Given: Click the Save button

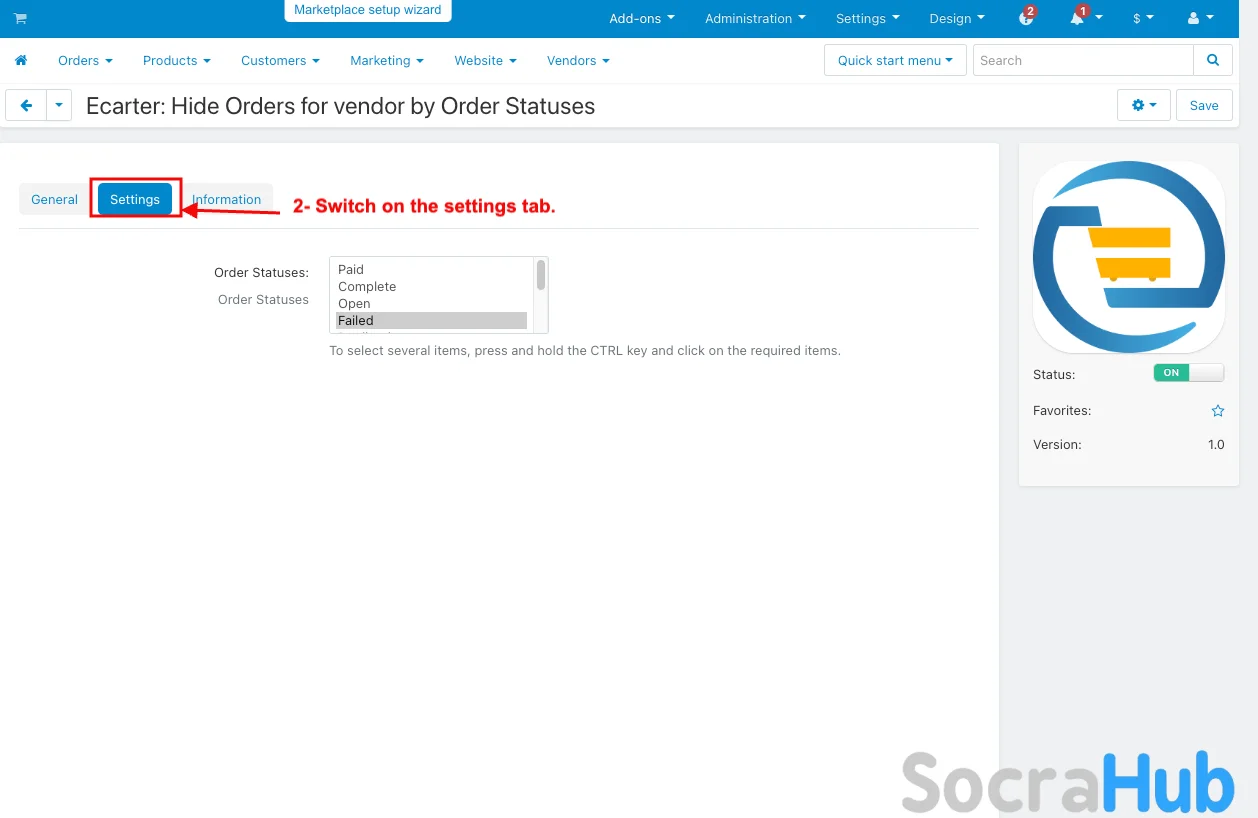Looking at the screenshot, I should (x=1204, y=105).
